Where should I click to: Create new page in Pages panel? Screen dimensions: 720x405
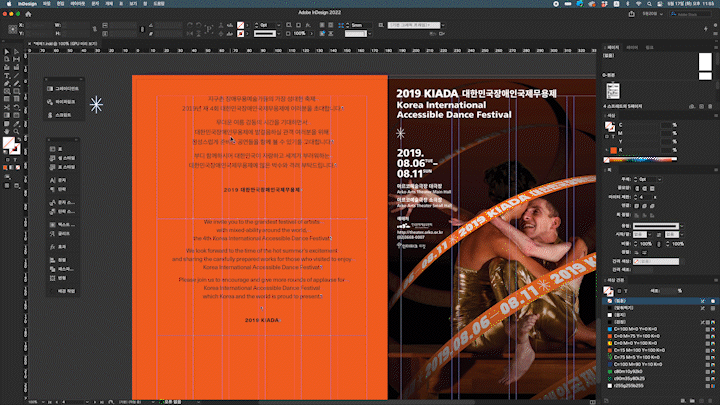click(701, 106)
